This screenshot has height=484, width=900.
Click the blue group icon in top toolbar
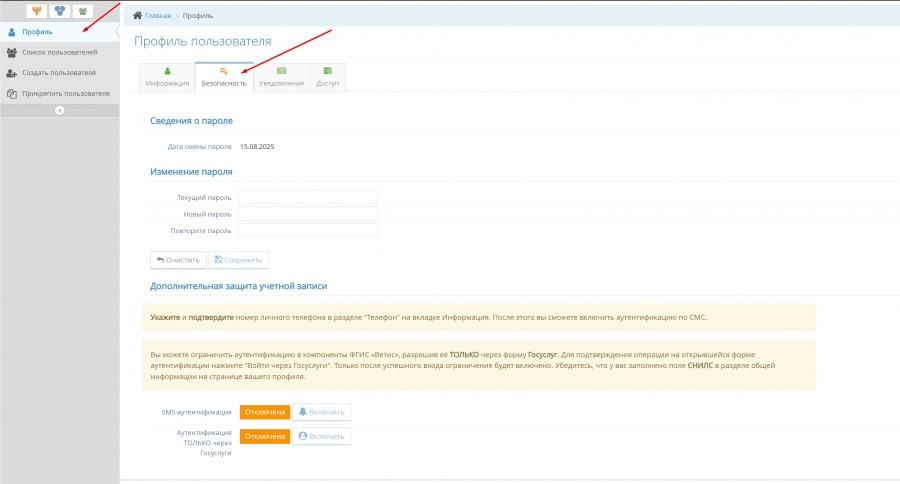pos(59,11)
